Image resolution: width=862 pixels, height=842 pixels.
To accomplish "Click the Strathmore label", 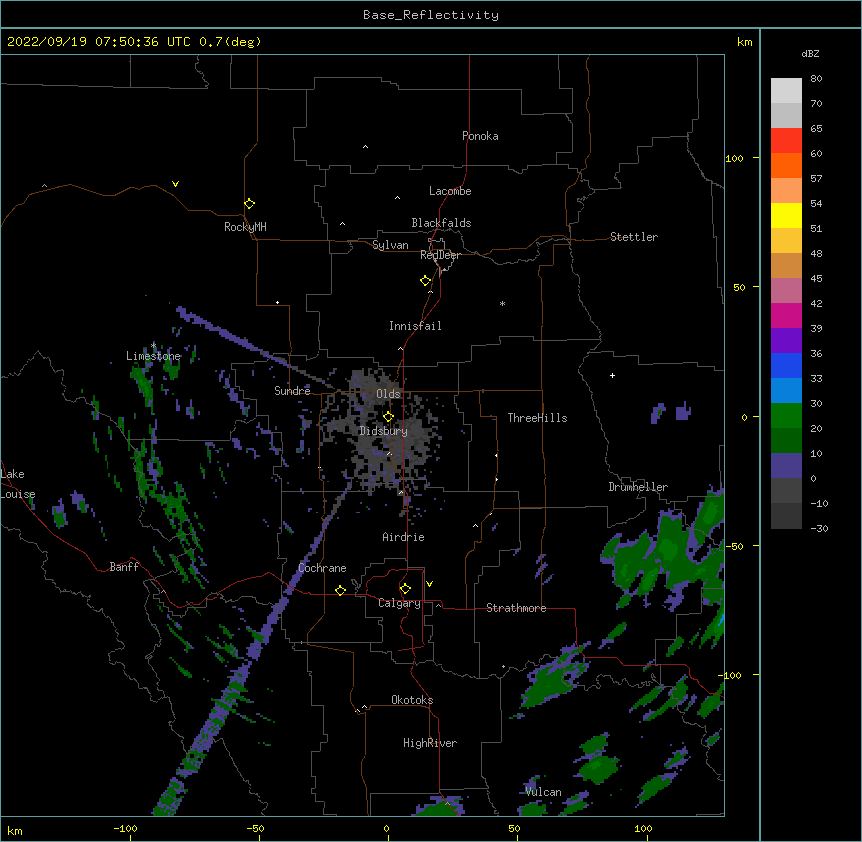I will pos(516,608).
